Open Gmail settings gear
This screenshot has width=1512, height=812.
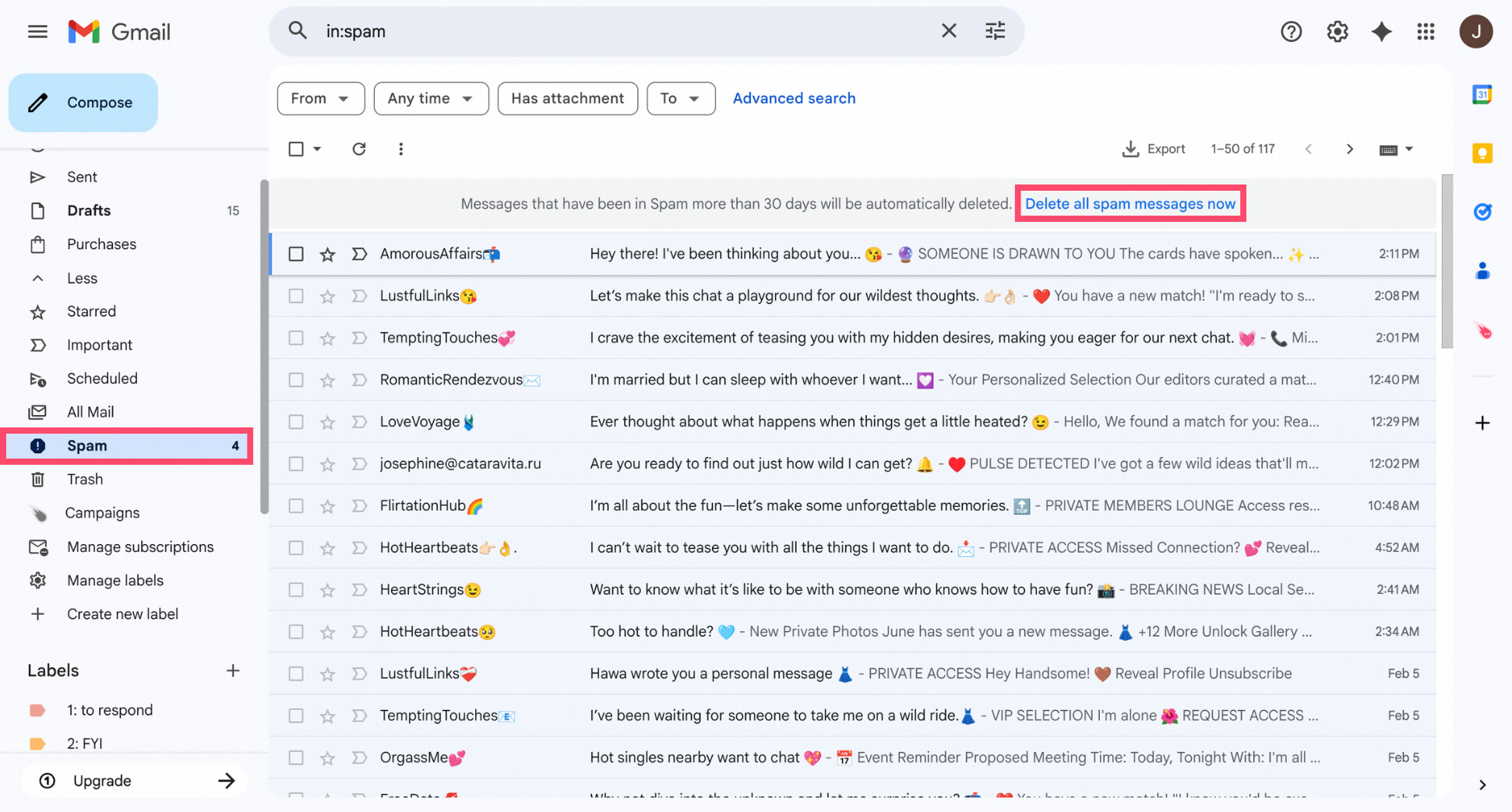(x=1337, y=31)
